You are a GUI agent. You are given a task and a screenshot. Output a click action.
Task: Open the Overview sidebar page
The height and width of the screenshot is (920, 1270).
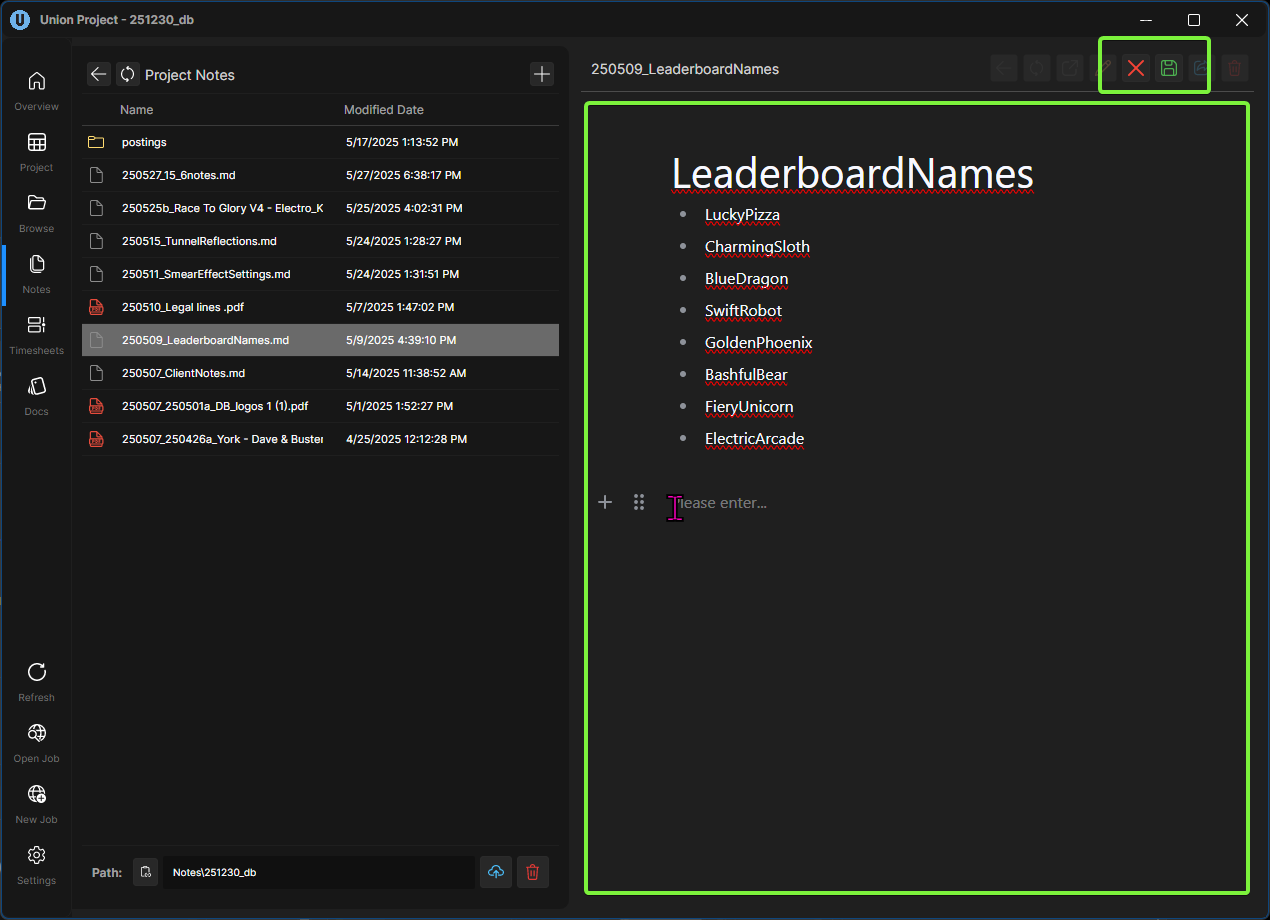coord(36,90)
